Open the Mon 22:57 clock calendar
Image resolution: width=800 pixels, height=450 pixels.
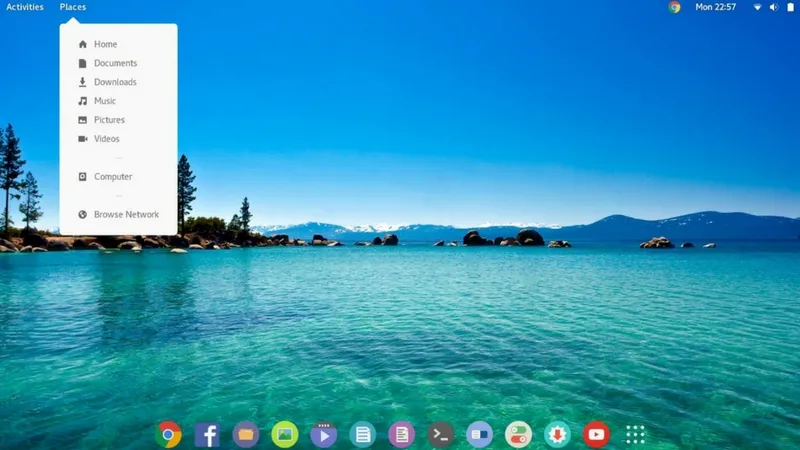coord(716,7)
